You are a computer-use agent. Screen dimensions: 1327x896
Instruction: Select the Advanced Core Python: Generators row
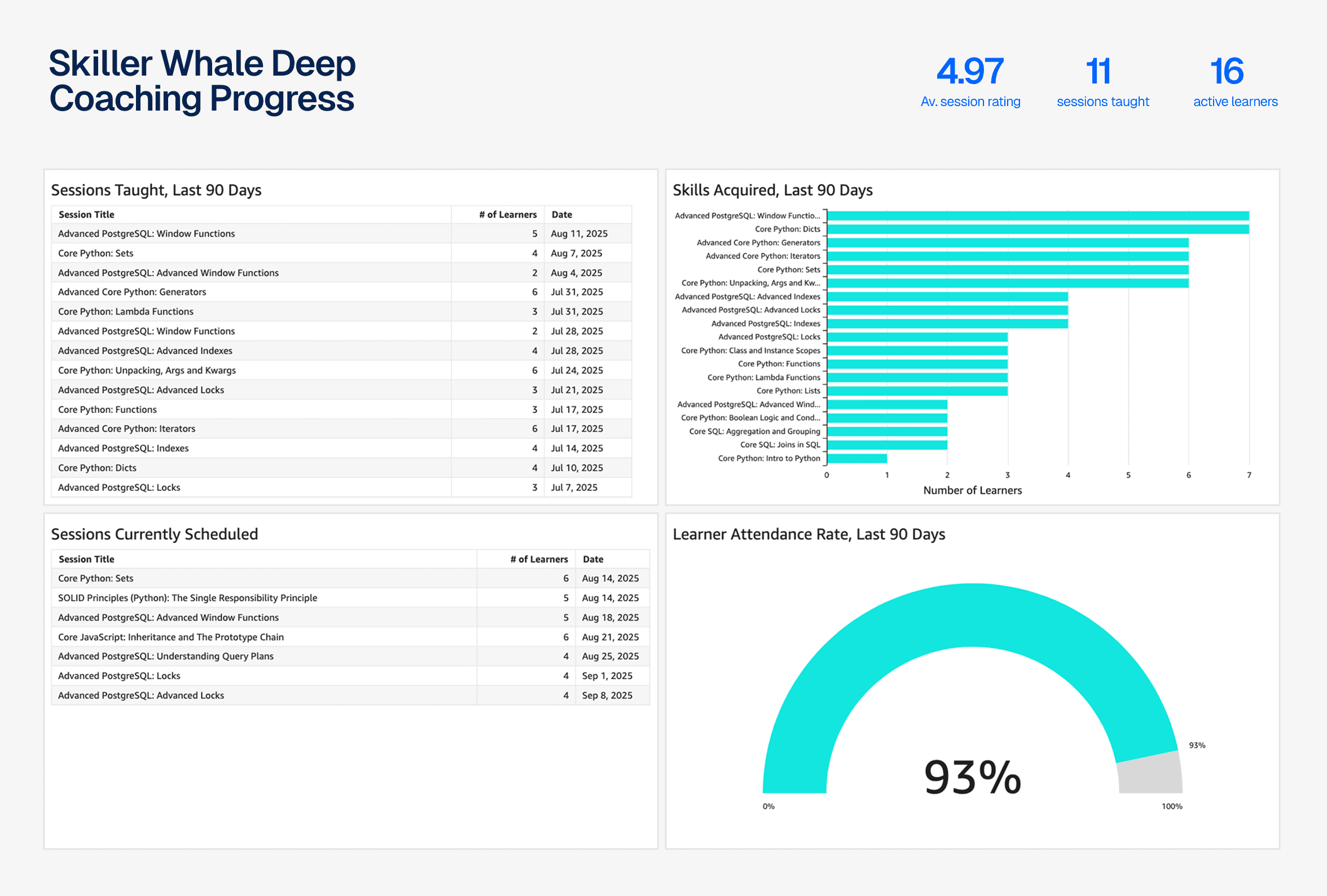click(132, 292)
